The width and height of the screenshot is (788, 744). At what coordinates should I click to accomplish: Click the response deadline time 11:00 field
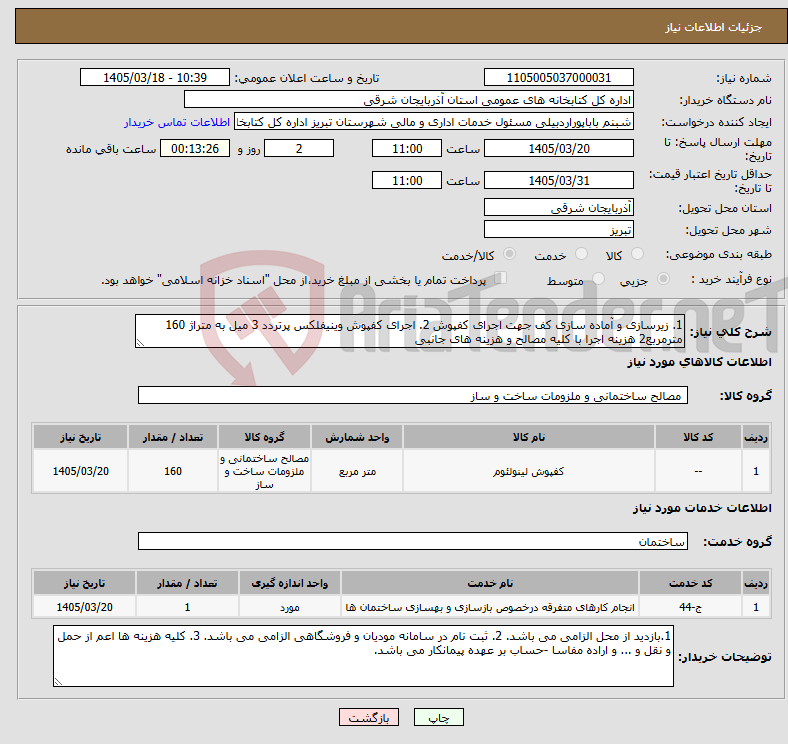tap(407, 149)
